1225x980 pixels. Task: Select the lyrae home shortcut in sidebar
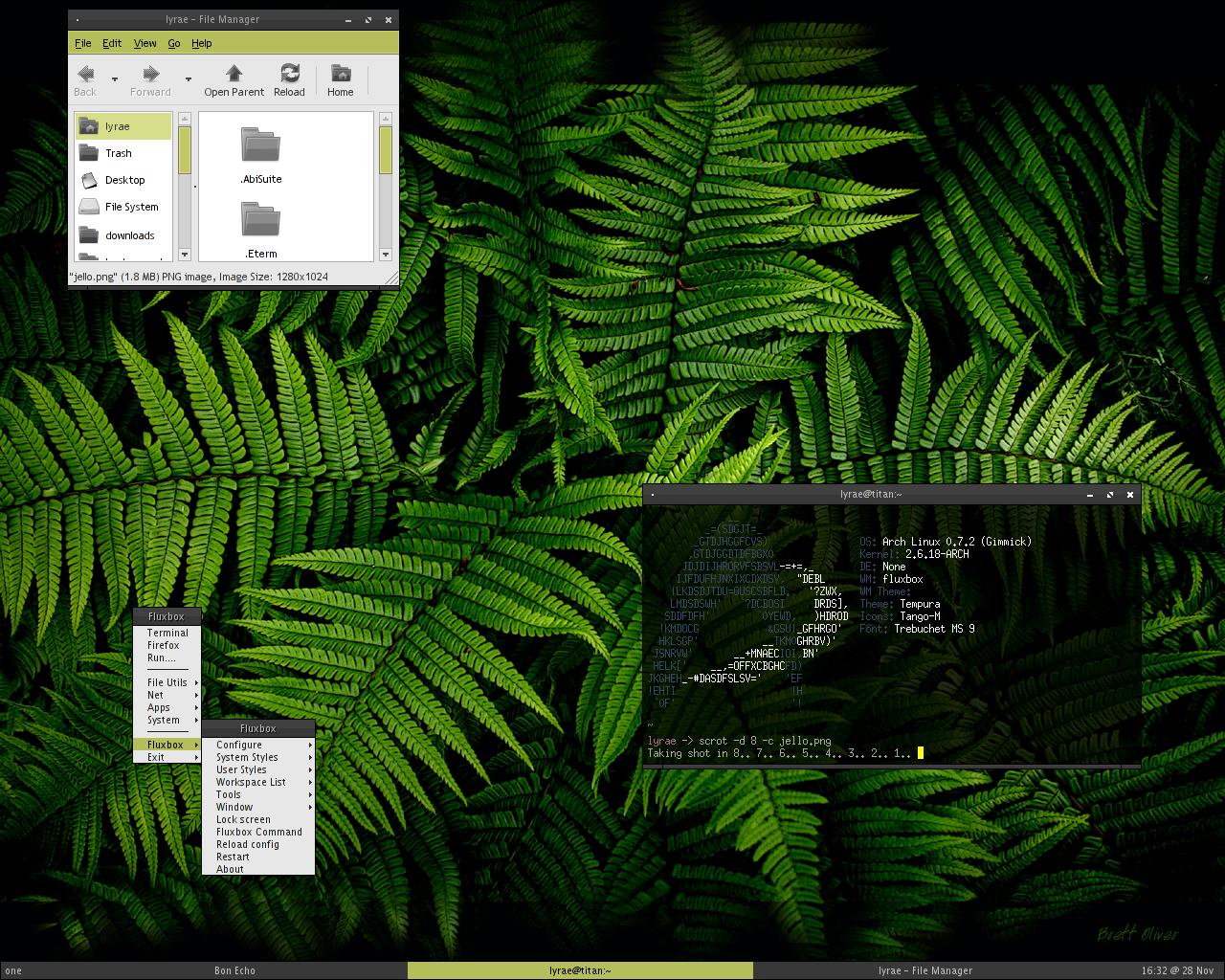[x=123, y=126]
